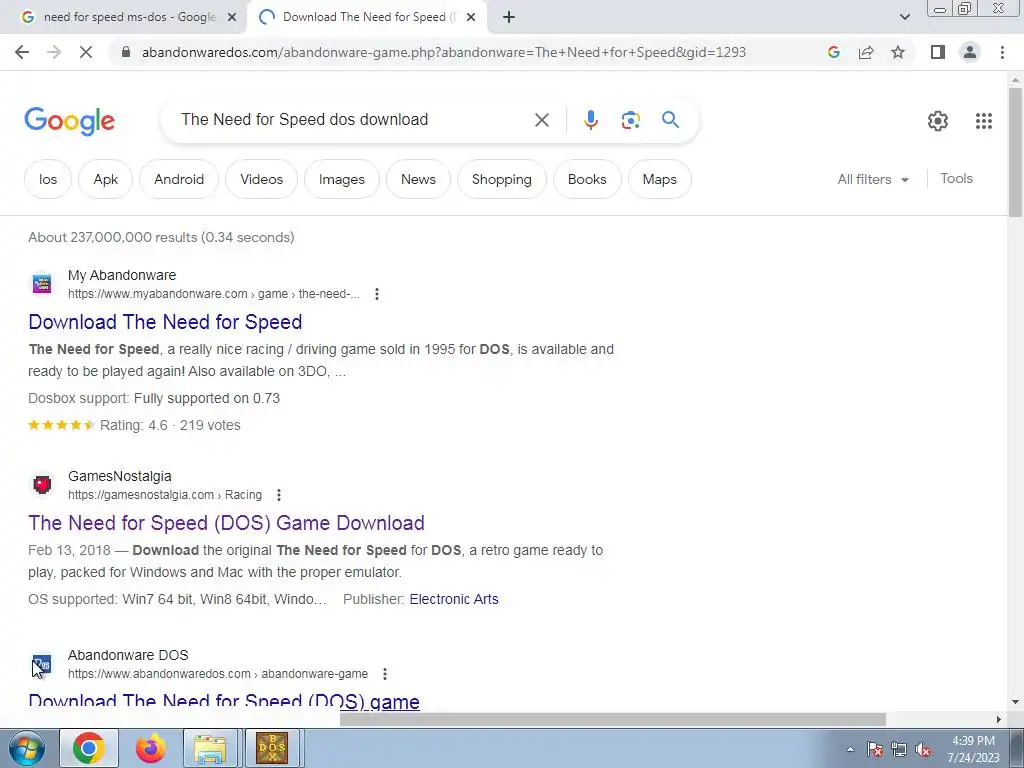1024x768 pixels.
Task: Open the Windows Start menu
Action: (x=27, y=748)
